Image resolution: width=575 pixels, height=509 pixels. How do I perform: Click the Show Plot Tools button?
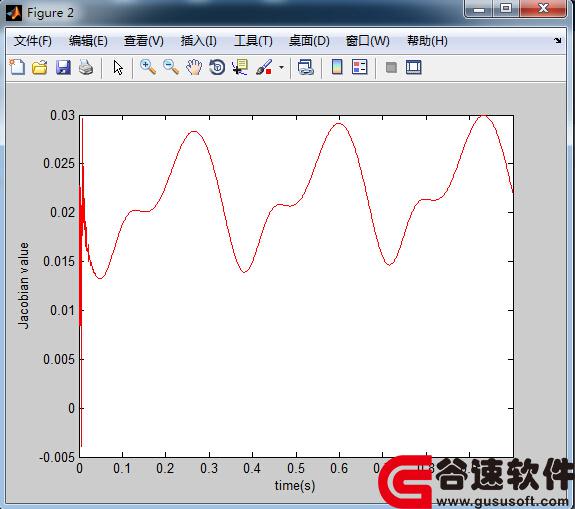pos(414,67)
